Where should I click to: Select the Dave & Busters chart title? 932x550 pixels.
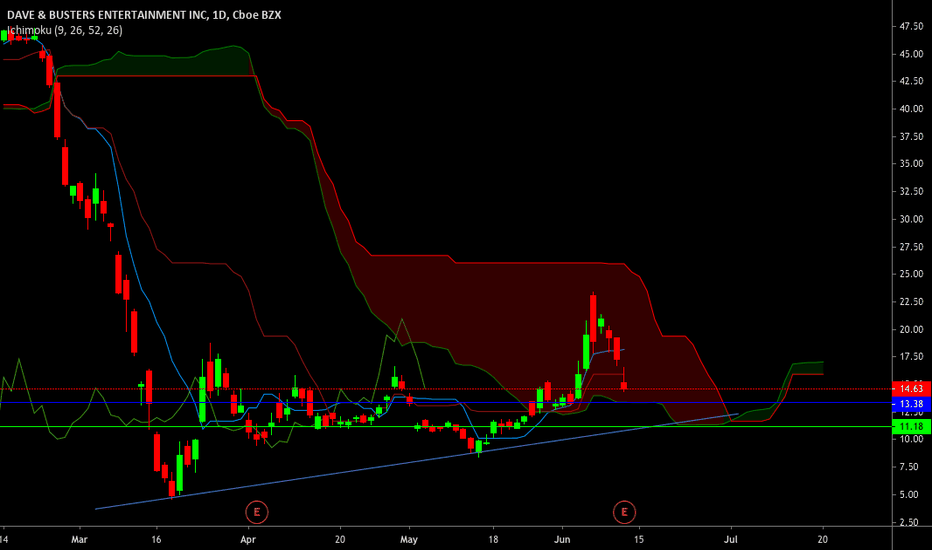144,15
